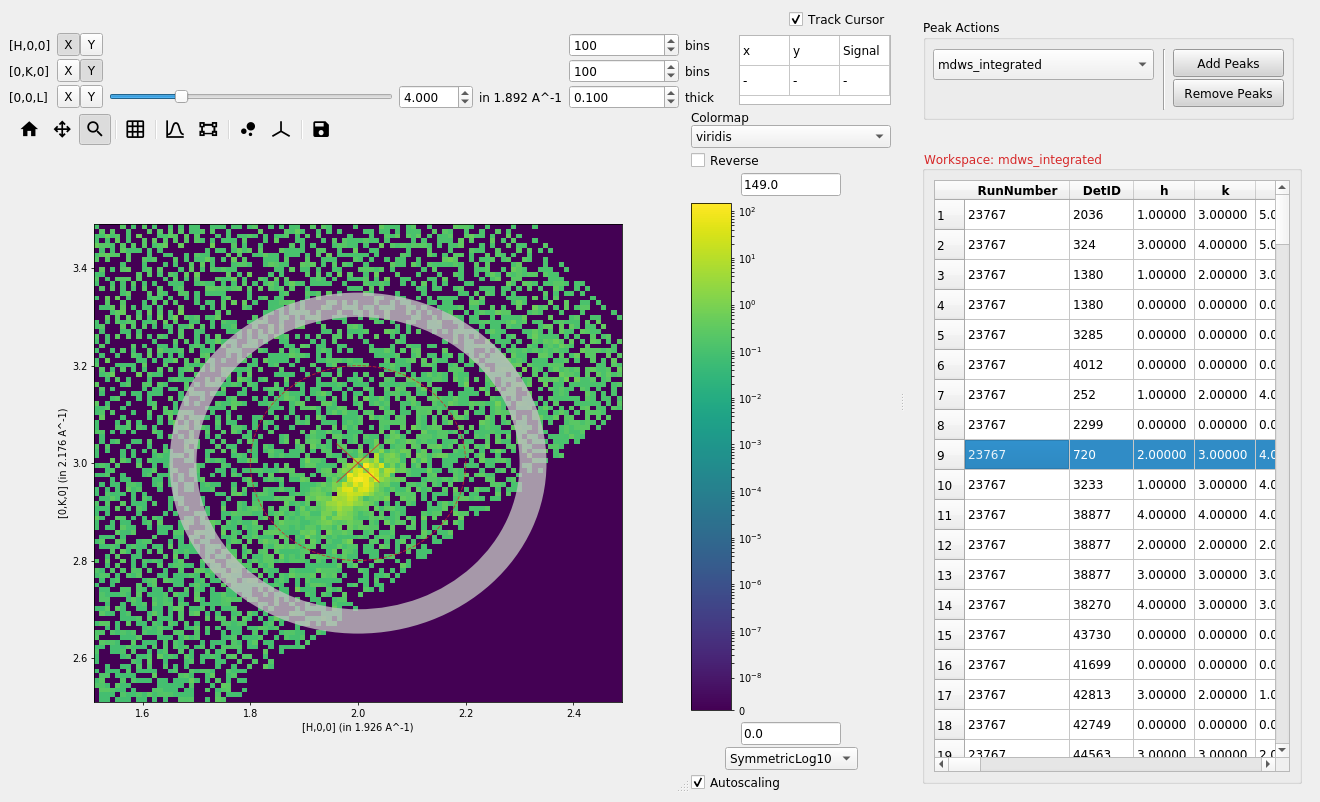Open the mdws_integrated peaks workspace dropdown

(1043, 65)
